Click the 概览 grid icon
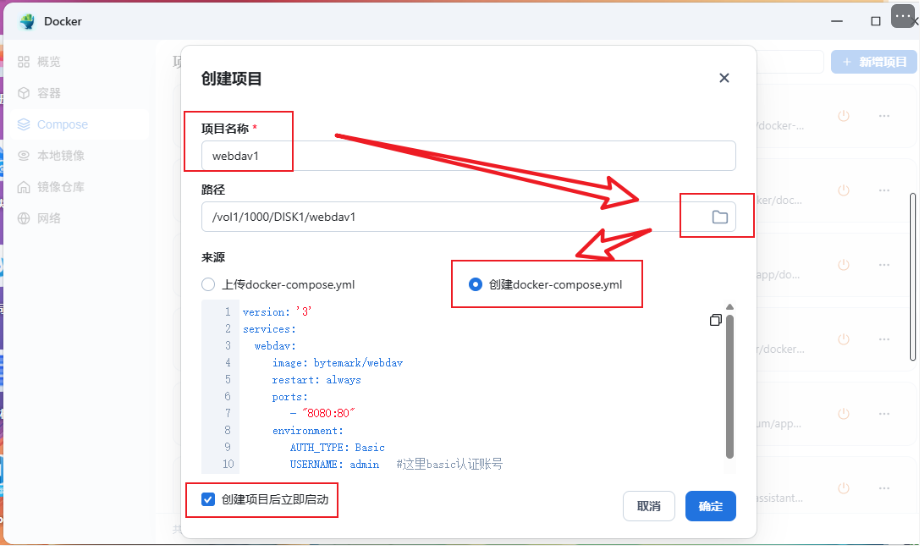 [23, 62]
